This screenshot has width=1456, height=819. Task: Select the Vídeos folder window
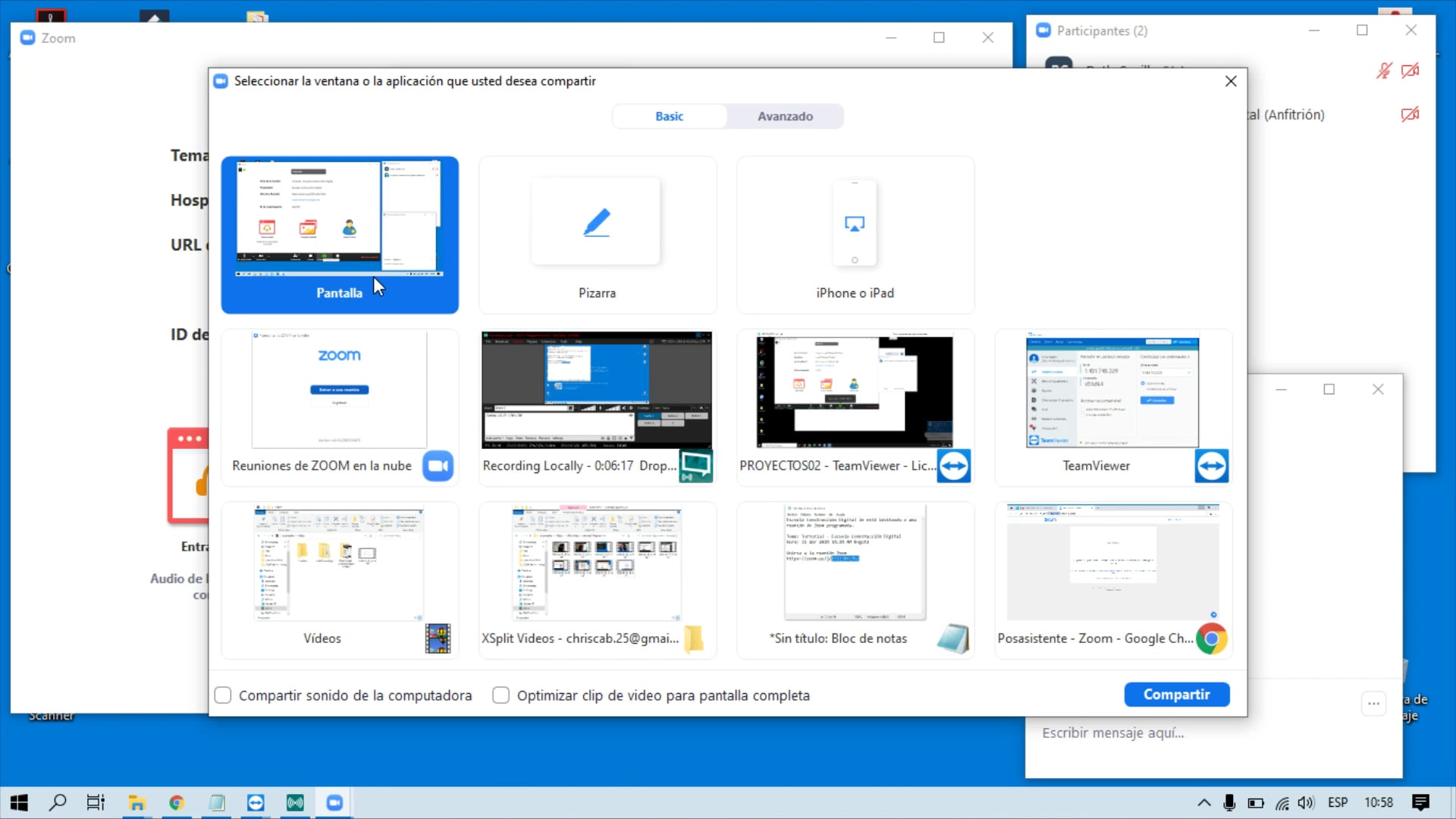tap(340, 580)
